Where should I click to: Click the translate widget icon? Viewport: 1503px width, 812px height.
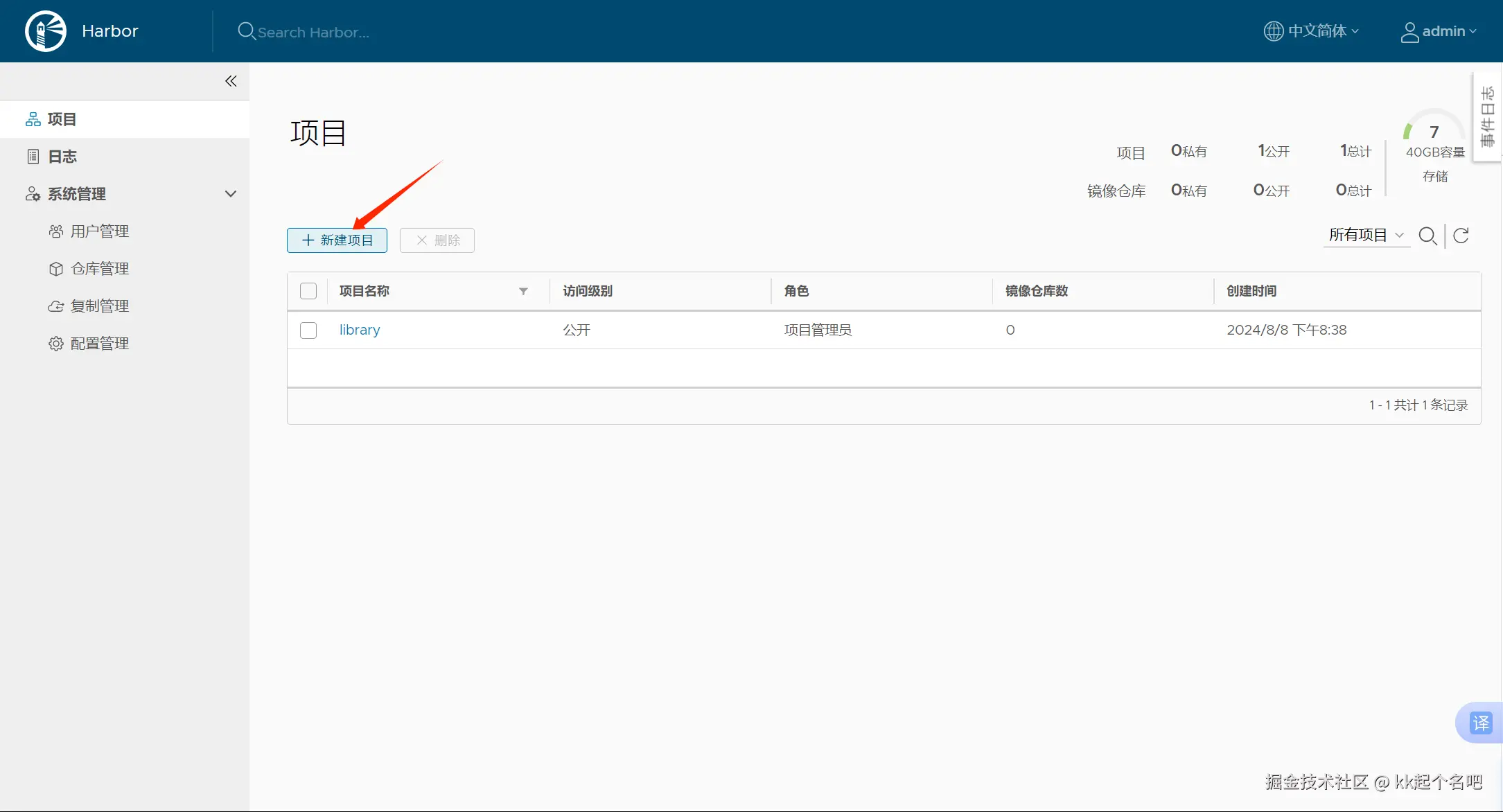click(1480, 723)
